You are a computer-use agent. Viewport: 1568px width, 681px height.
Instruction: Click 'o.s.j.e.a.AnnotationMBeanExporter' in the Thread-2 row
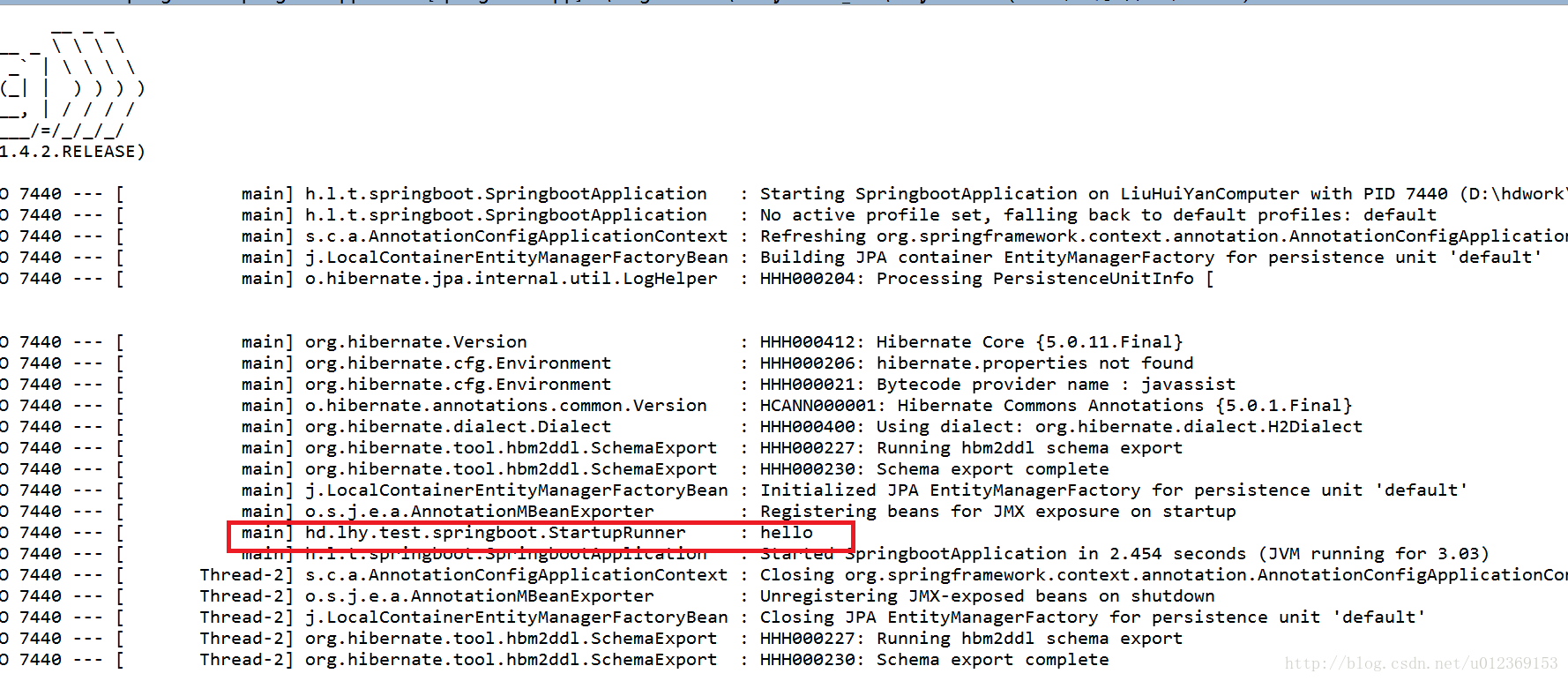pyautogui.click(x=480, y=596)
